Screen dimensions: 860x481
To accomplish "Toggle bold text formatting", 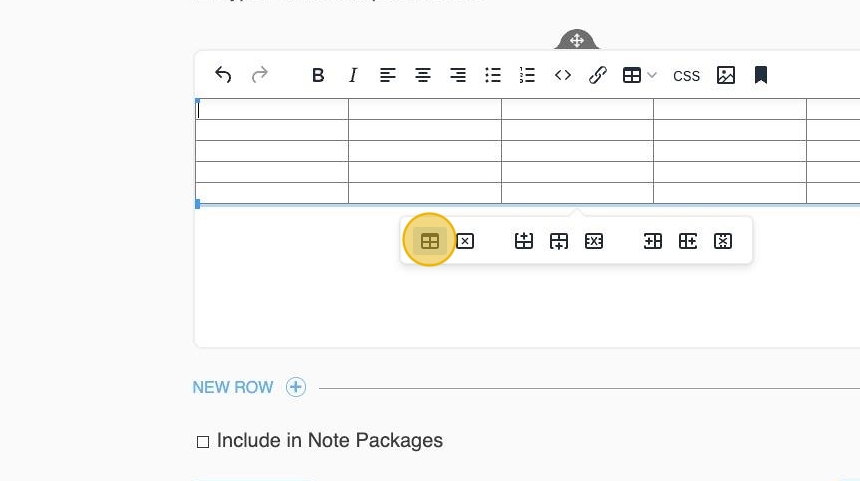I will click(318, 75).
